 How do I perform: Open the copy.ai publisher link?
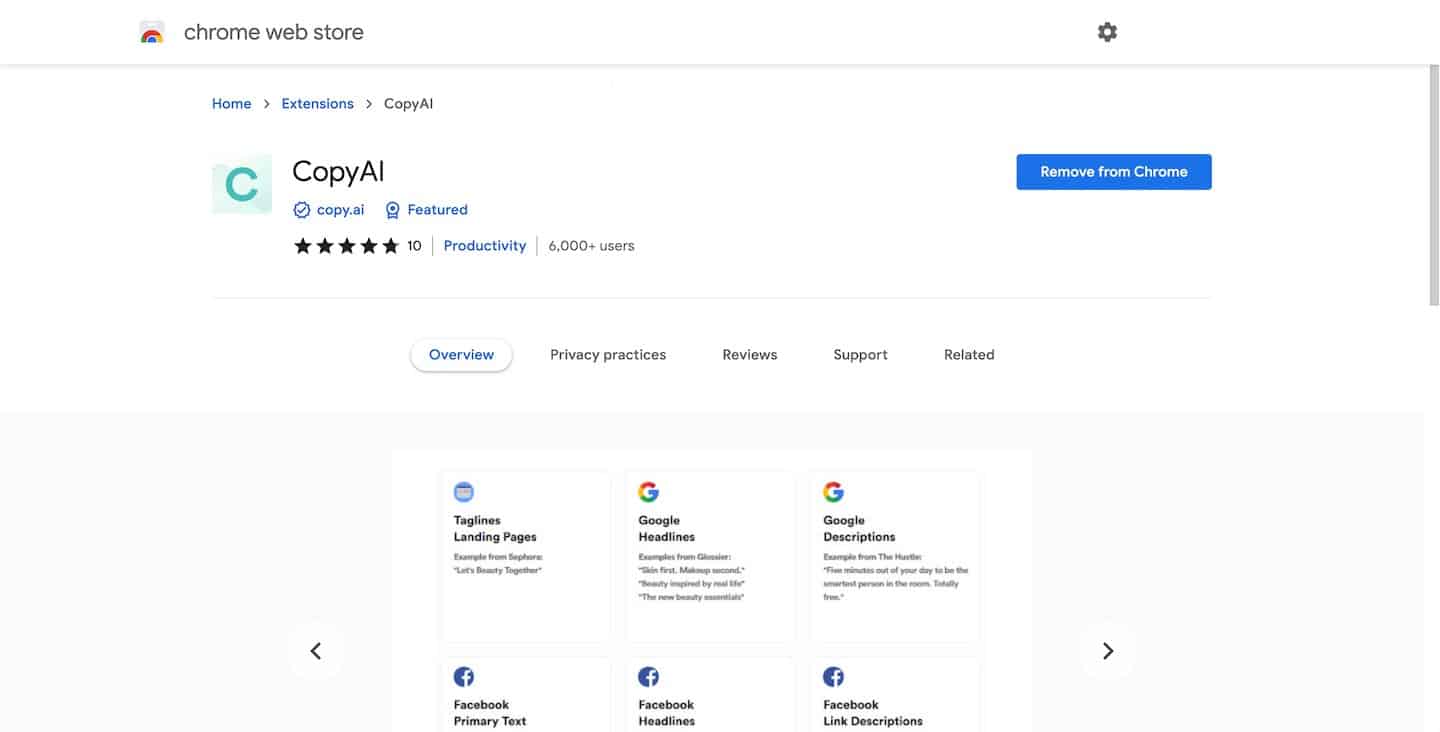tap(341, 210)
